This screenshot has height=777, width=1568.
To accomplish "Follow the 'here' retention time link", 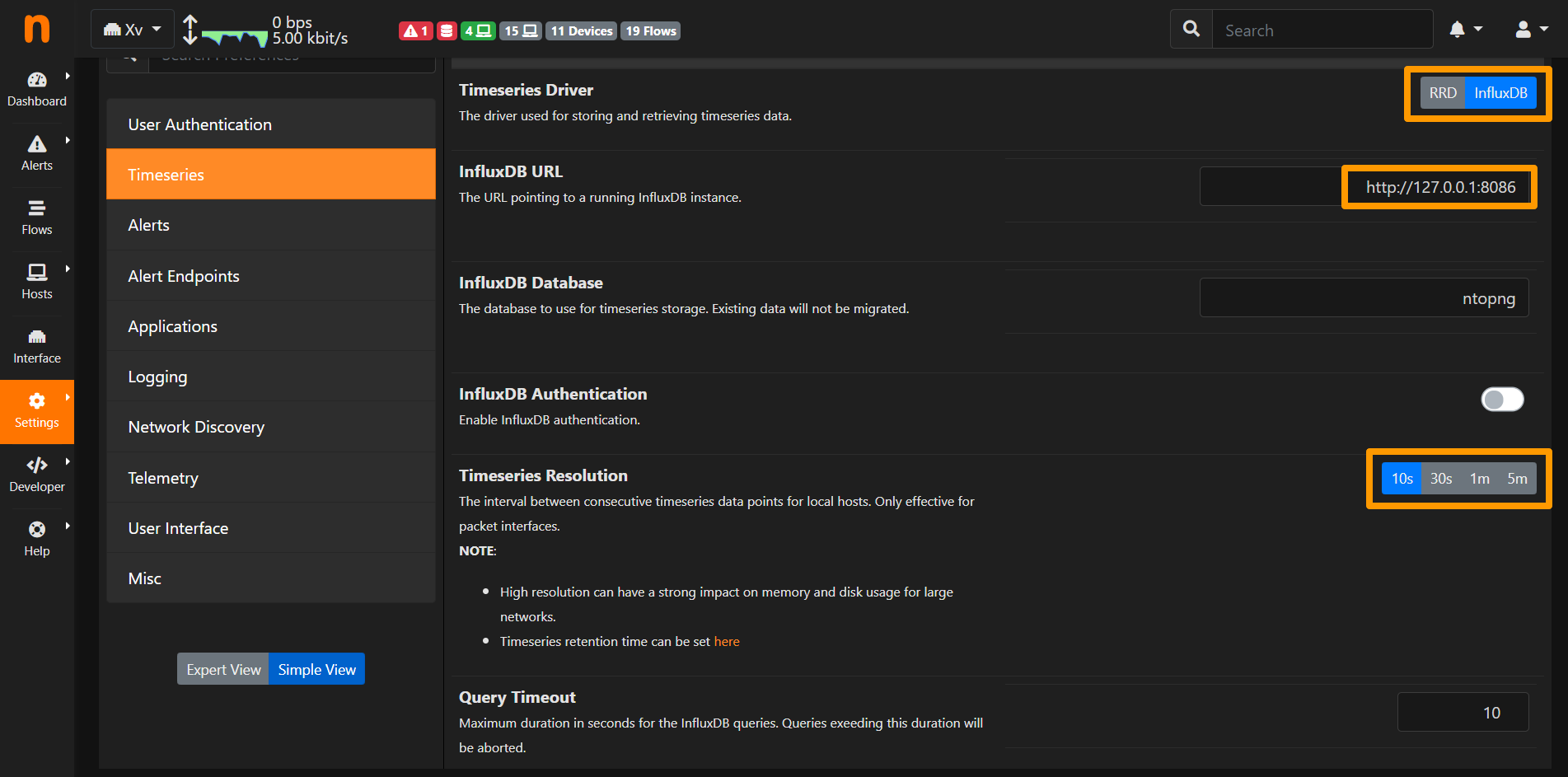I will [727, 642].
